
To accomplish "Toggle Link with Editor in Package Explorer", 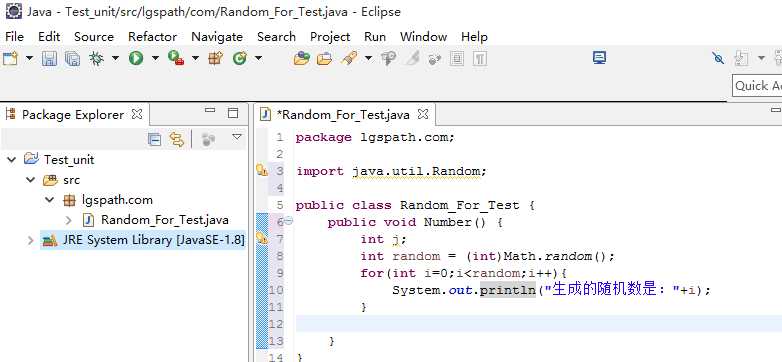I will [x=177, y=140].
